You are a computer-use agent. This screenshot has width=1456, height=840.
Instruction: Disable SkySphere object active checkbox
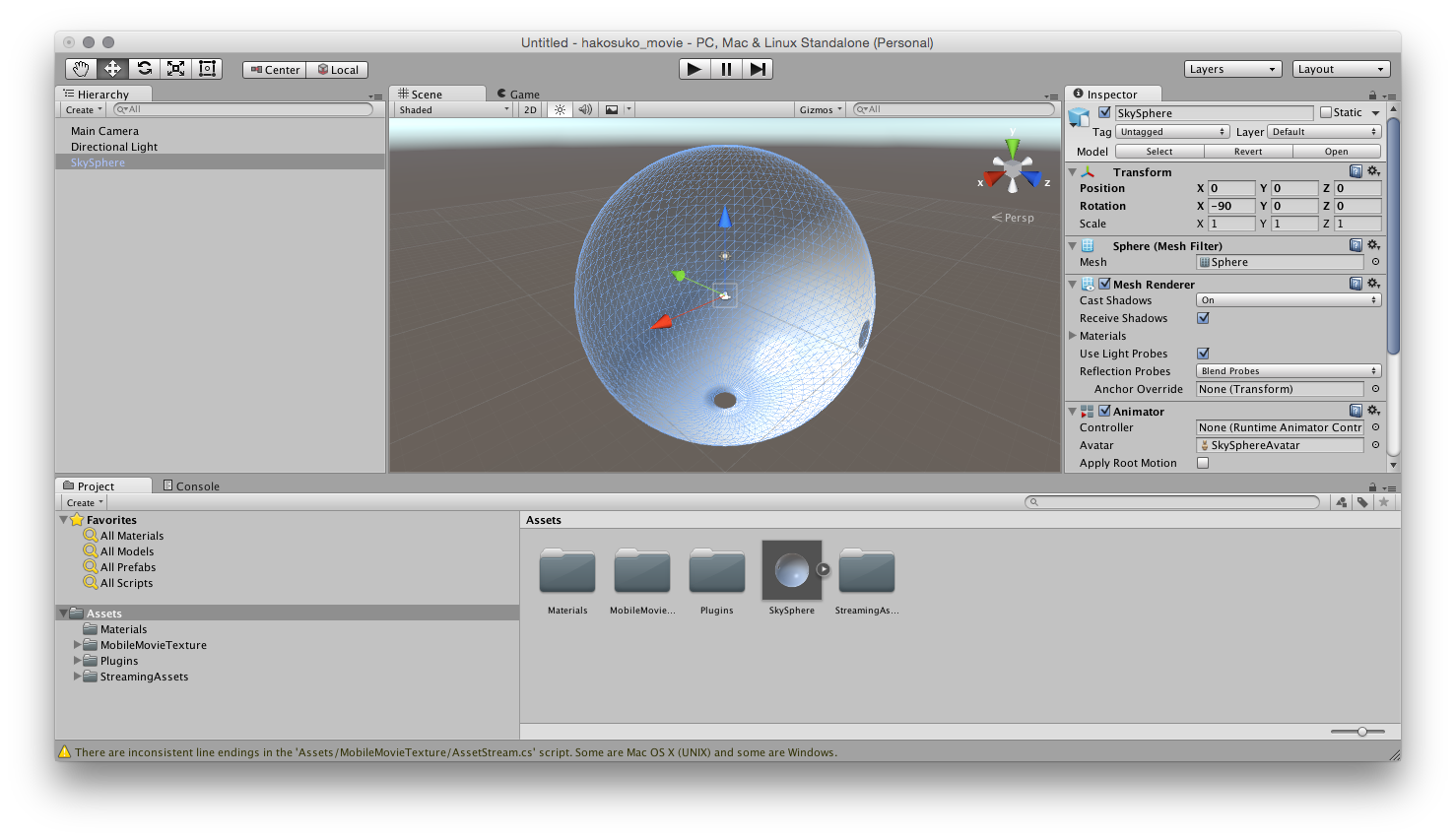point(1104,112)
